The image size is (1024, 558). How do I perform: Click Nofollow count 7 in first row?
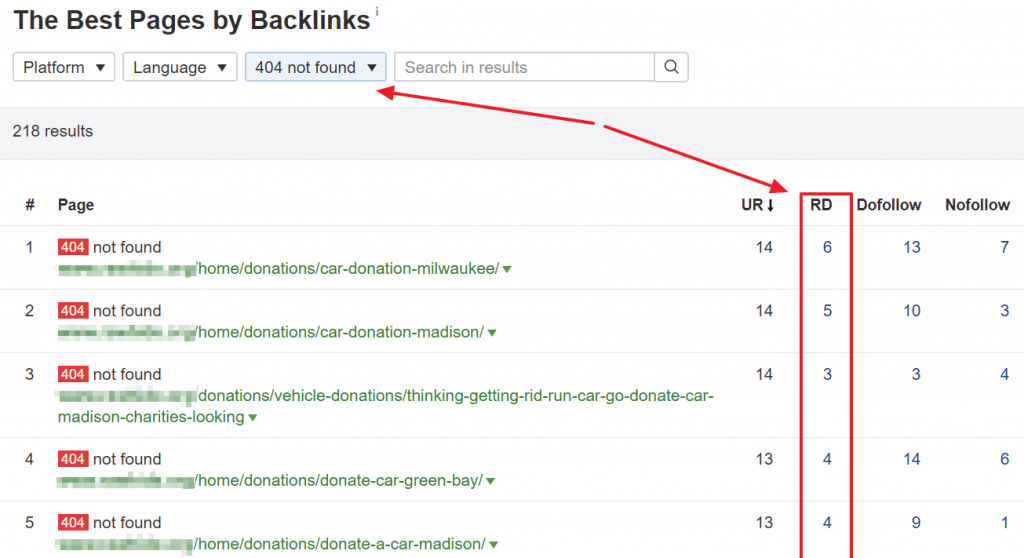[x=1004, y=247]
